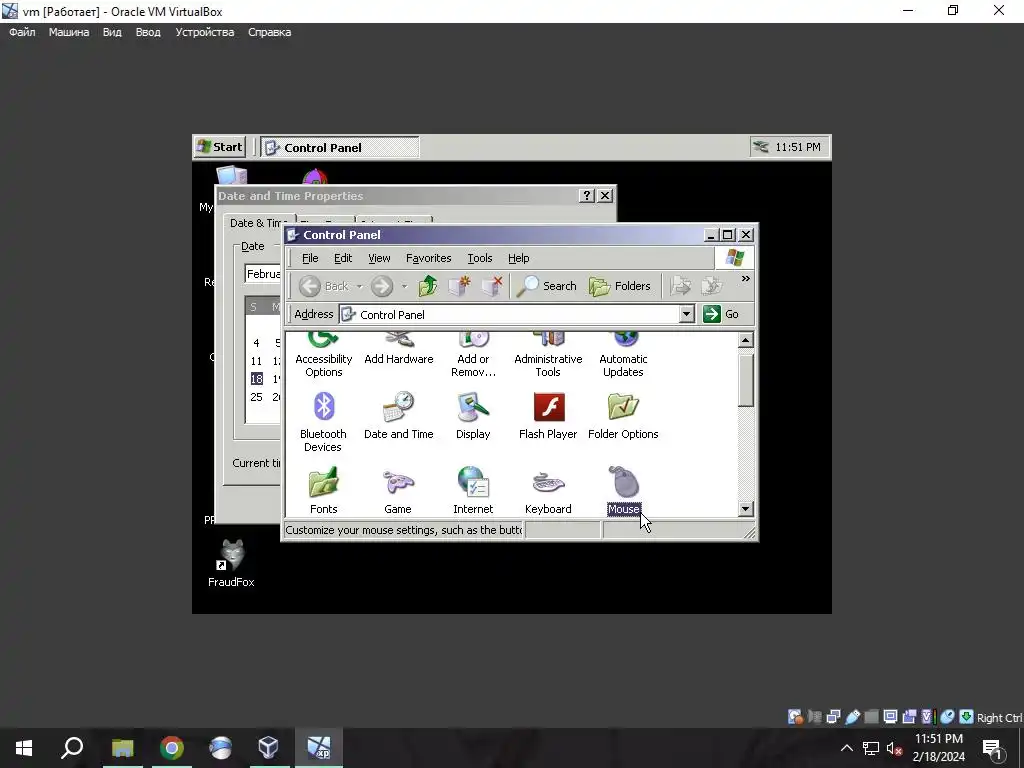Viewport: 1024px width, 768px height.
Task: Select the Fonts folder icon
Action: coord(323,482)
